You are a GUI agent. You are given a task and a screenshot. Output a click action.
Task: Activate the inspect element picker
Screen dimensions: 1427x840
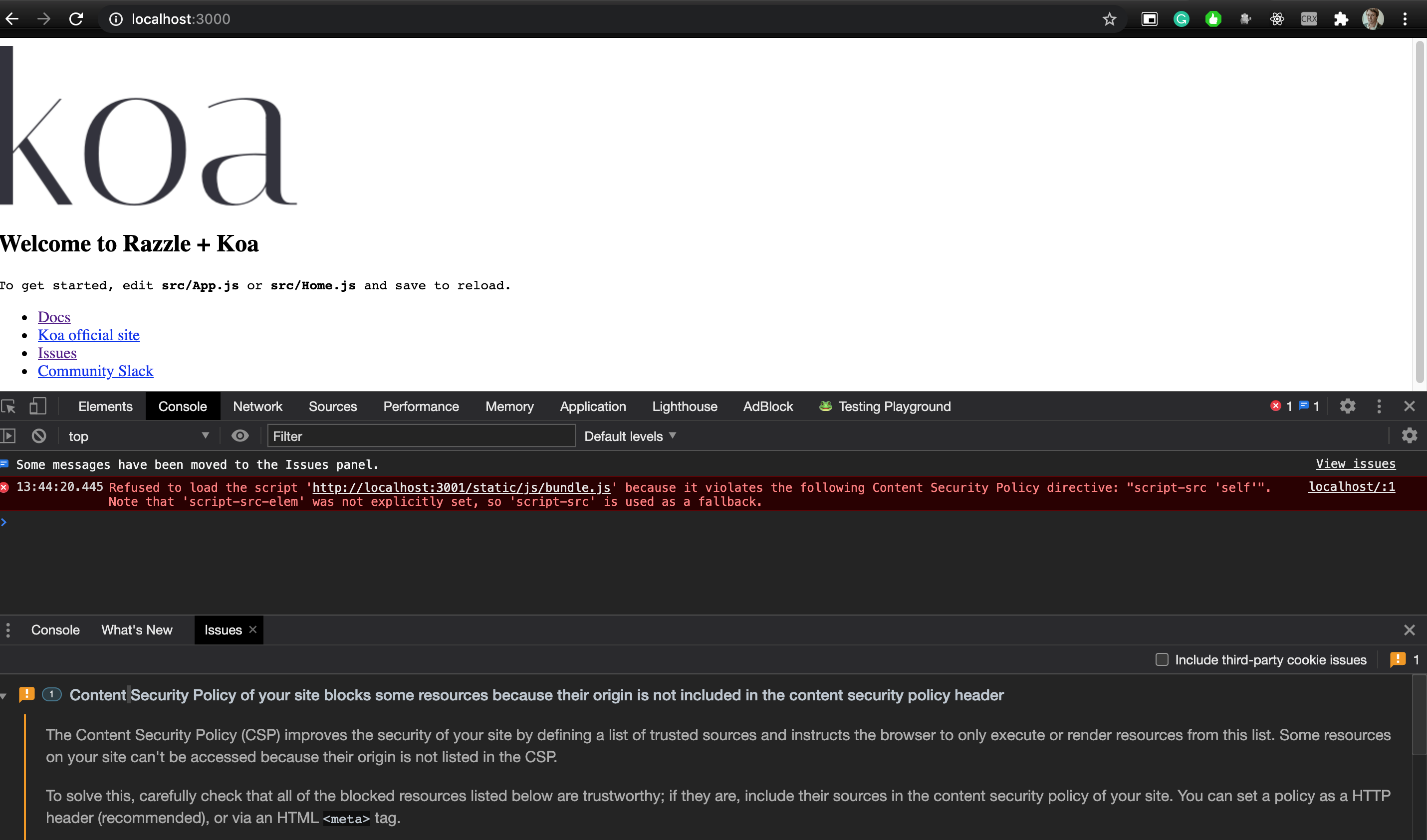(x=8, y=407)
